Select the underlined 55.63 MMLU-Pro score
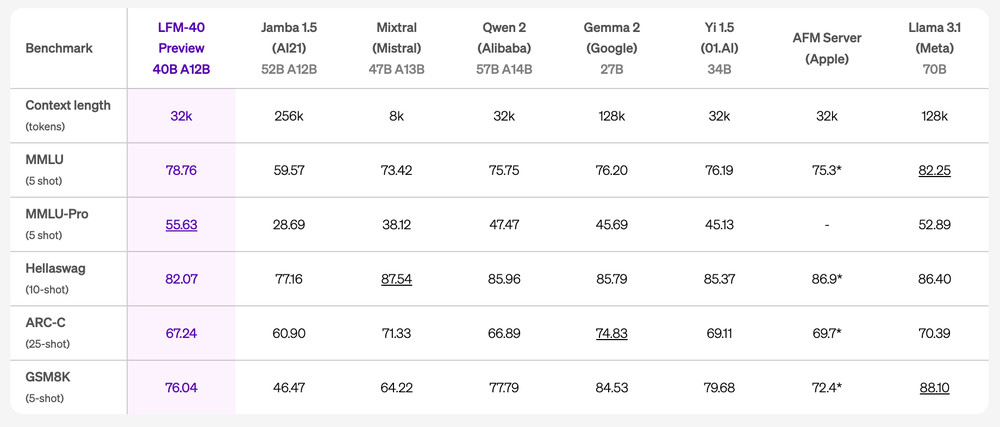Viewport: 1000px width, 427px height. (x=181, y=224)
